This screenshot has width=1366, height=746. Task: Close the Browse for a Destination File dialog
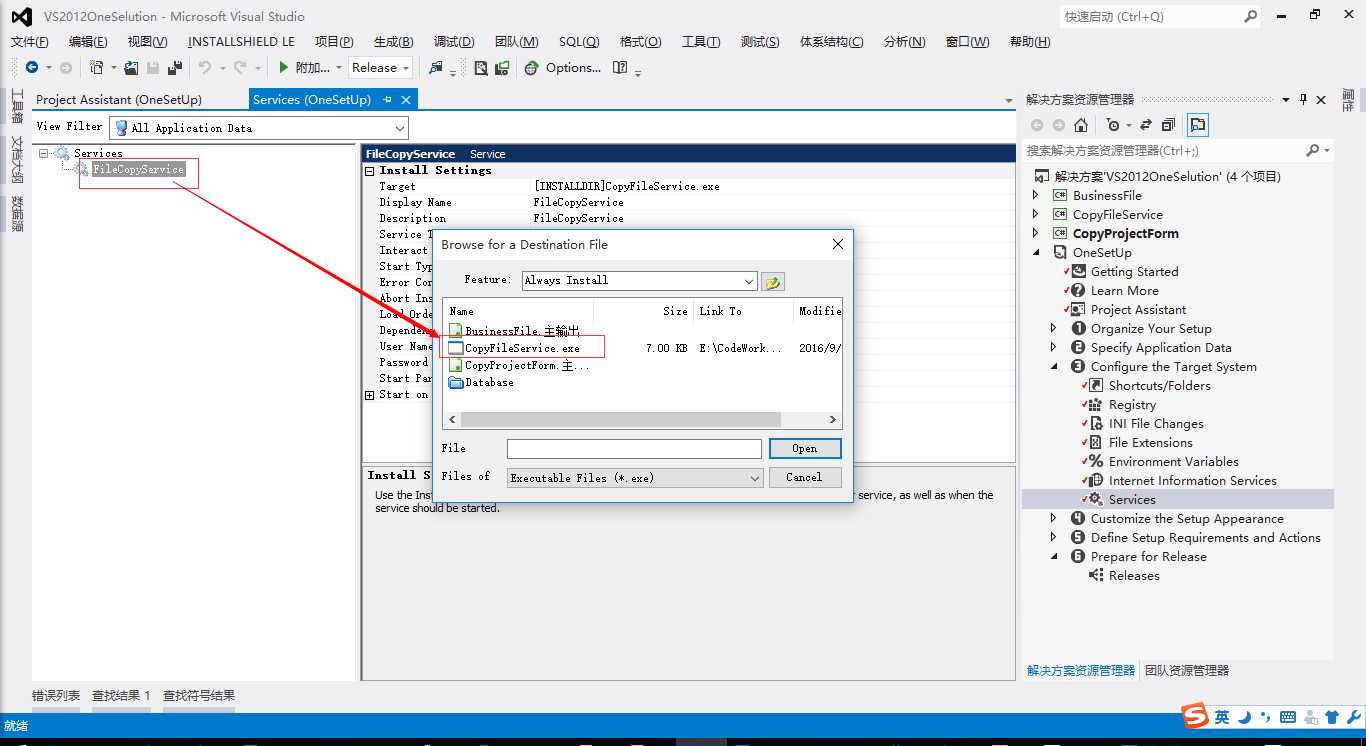pos(838,244)
